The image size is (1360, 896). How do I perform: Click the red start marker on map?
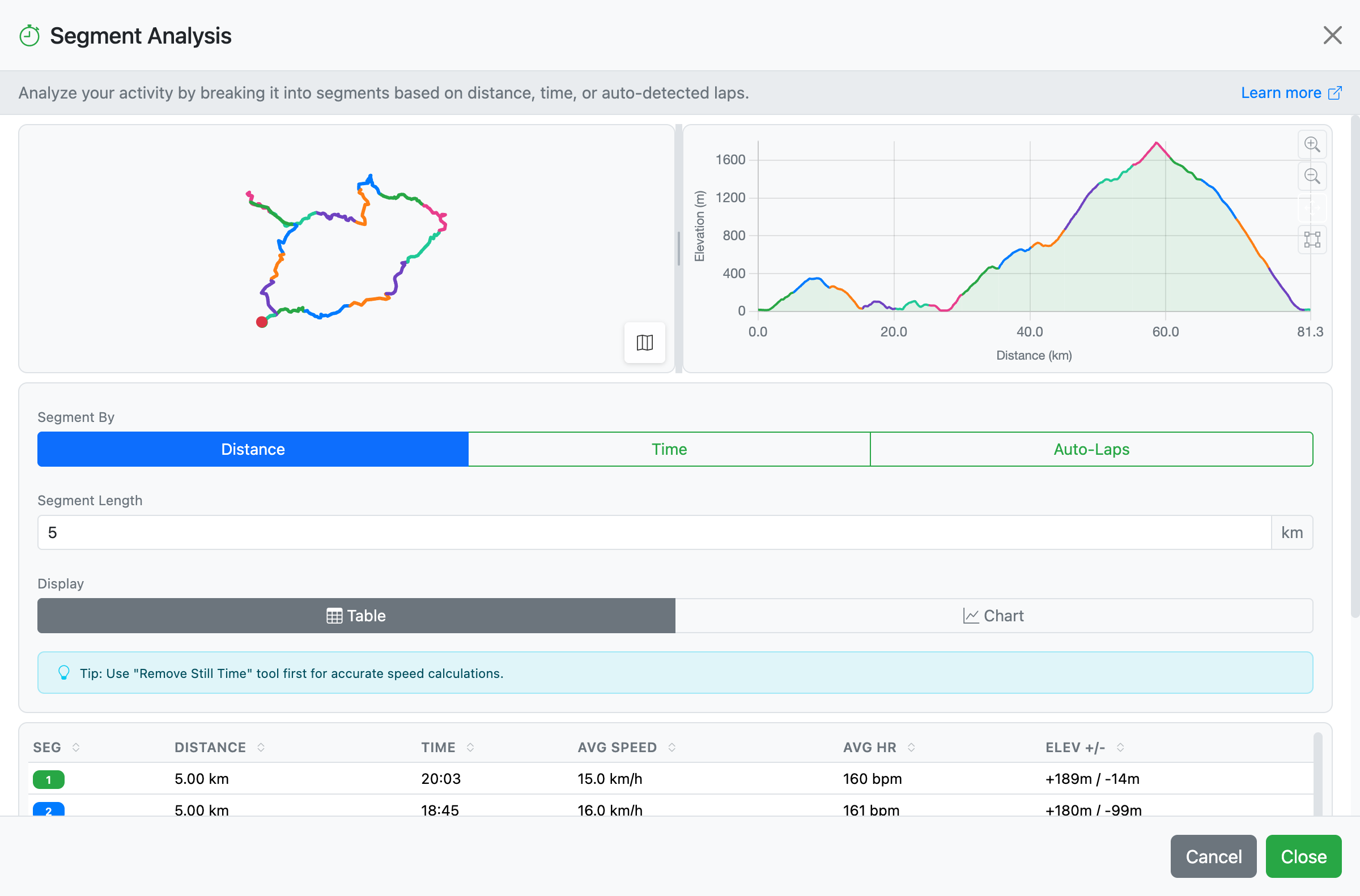point(262,322)
